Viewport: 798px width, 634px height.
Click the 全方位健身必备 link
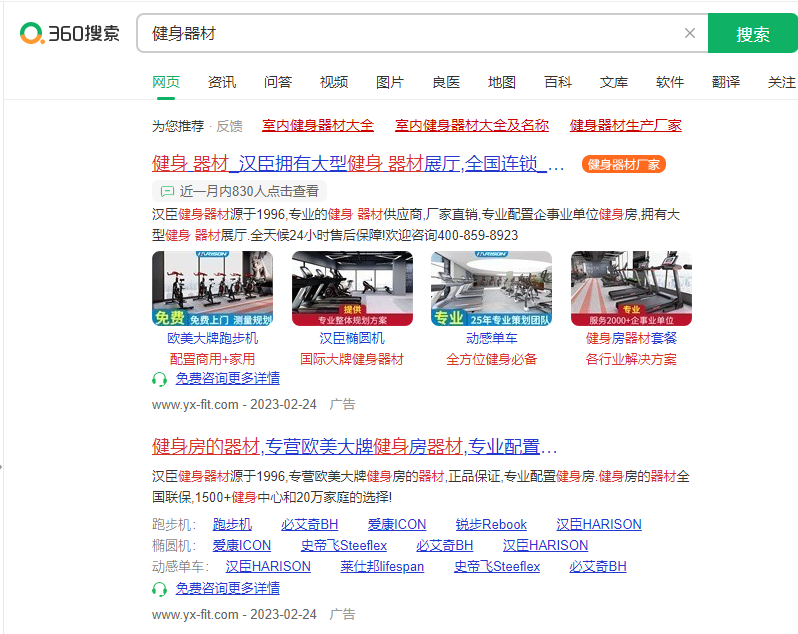(x=492, y=359)
